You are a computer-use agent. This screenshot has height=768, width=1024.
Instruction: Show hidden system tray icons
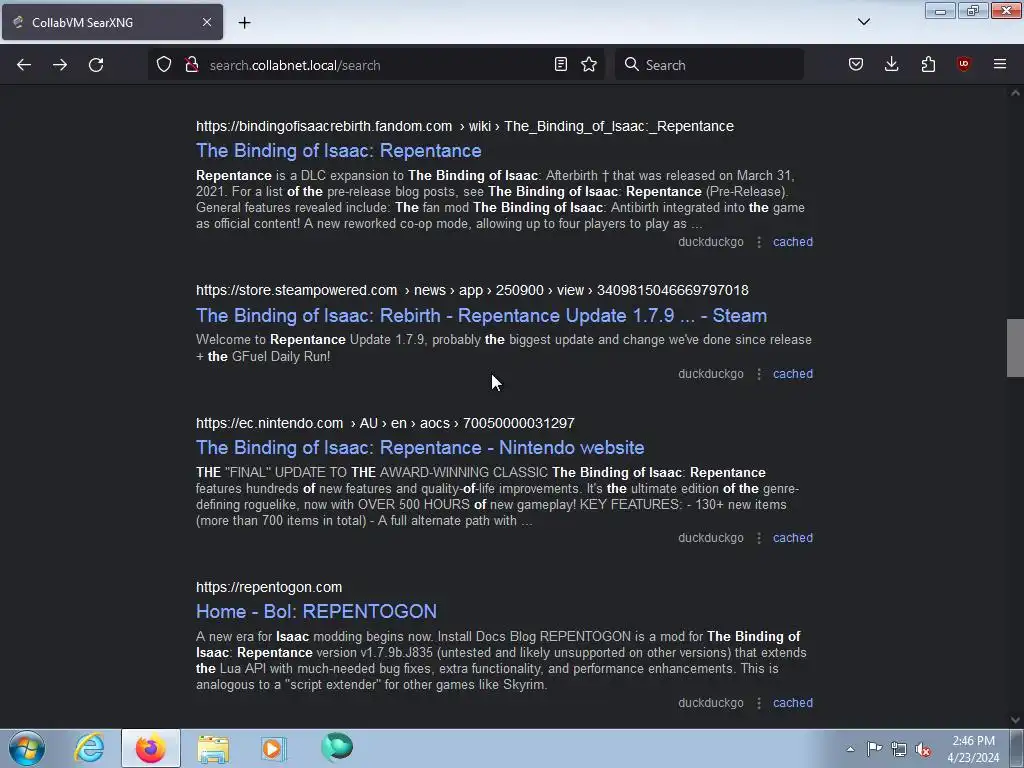point(850,749)
